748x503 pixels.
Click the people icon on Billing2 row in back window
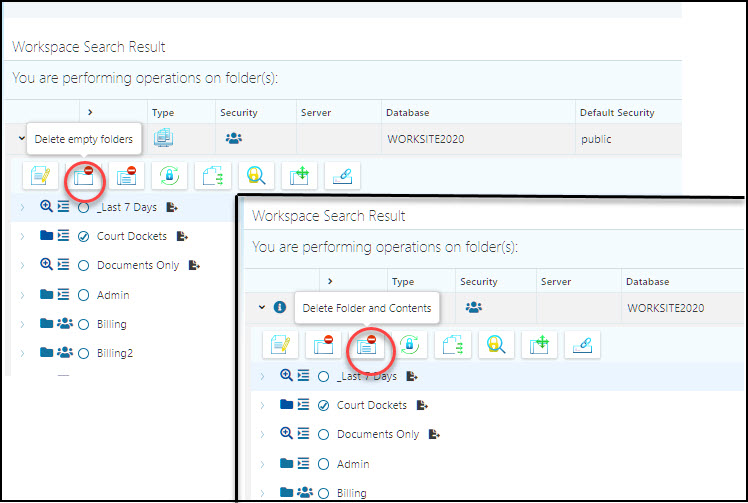coord(65,353)
